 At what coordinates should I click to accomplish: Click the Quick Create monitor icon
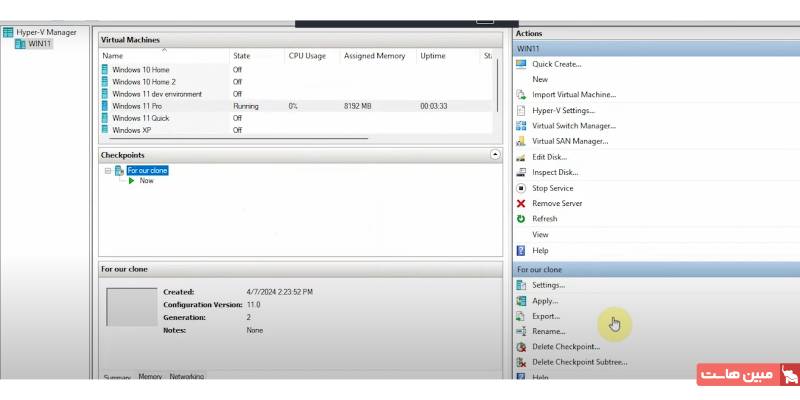521,64
